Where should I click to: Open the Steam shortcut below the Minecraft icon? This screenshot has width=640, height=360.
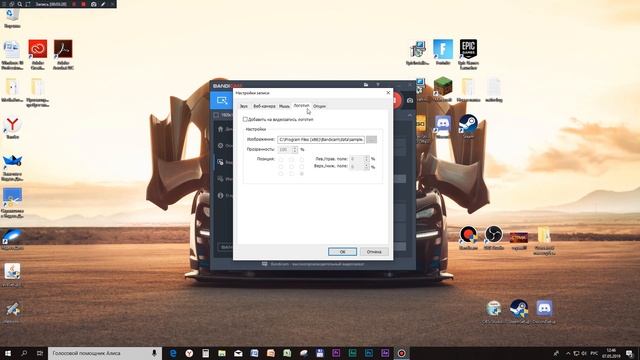tap(468, 126)
